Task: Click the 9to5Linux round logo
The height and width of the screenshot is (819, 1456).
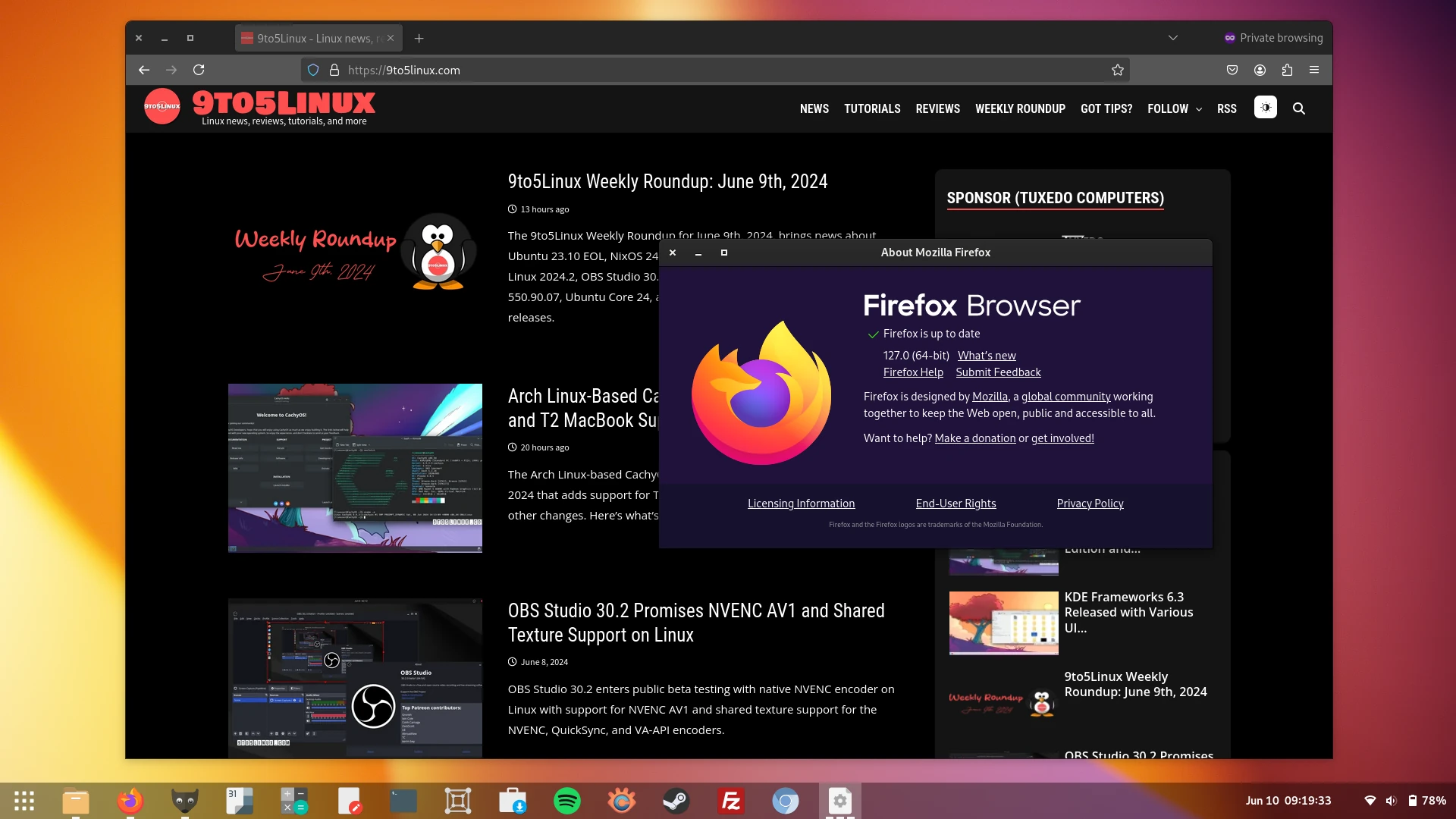Action: point(162,106)
